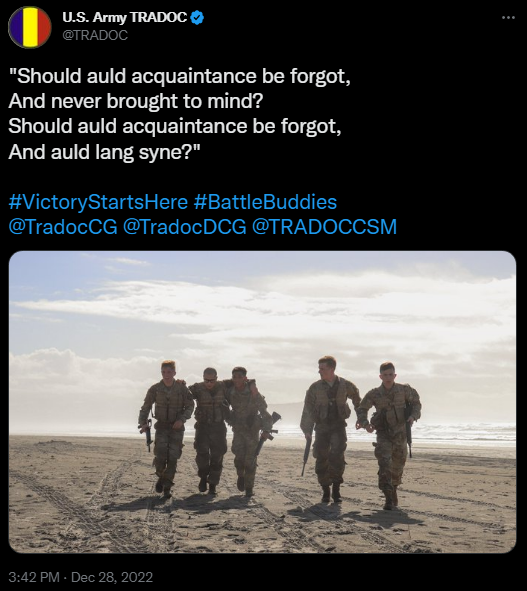
Task: Click the 3:42 PM timestamp
Action: click(34, 577)
